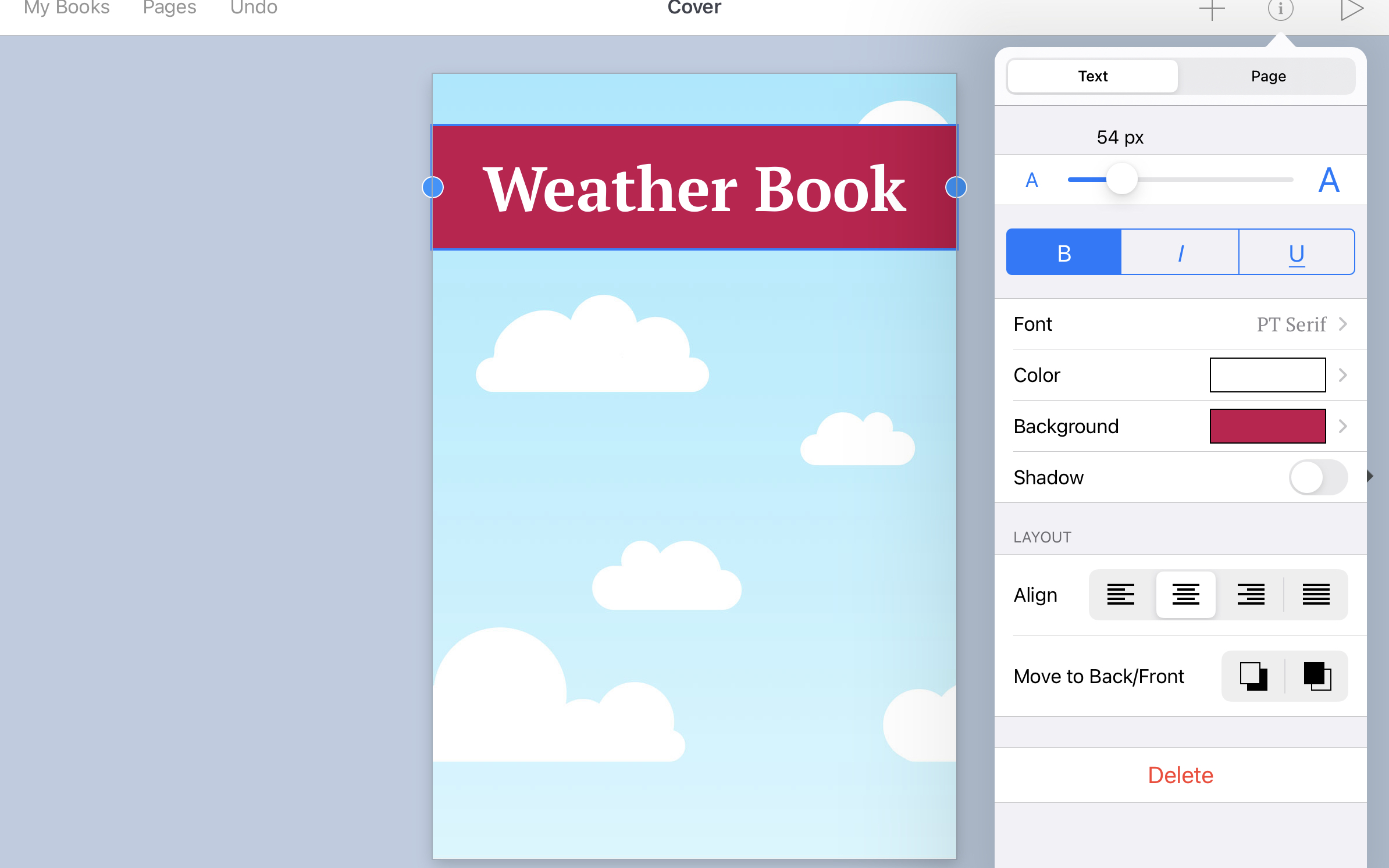Tap Undo
1389x868 pixels.
pyautogui.click(x=254, y=8)
